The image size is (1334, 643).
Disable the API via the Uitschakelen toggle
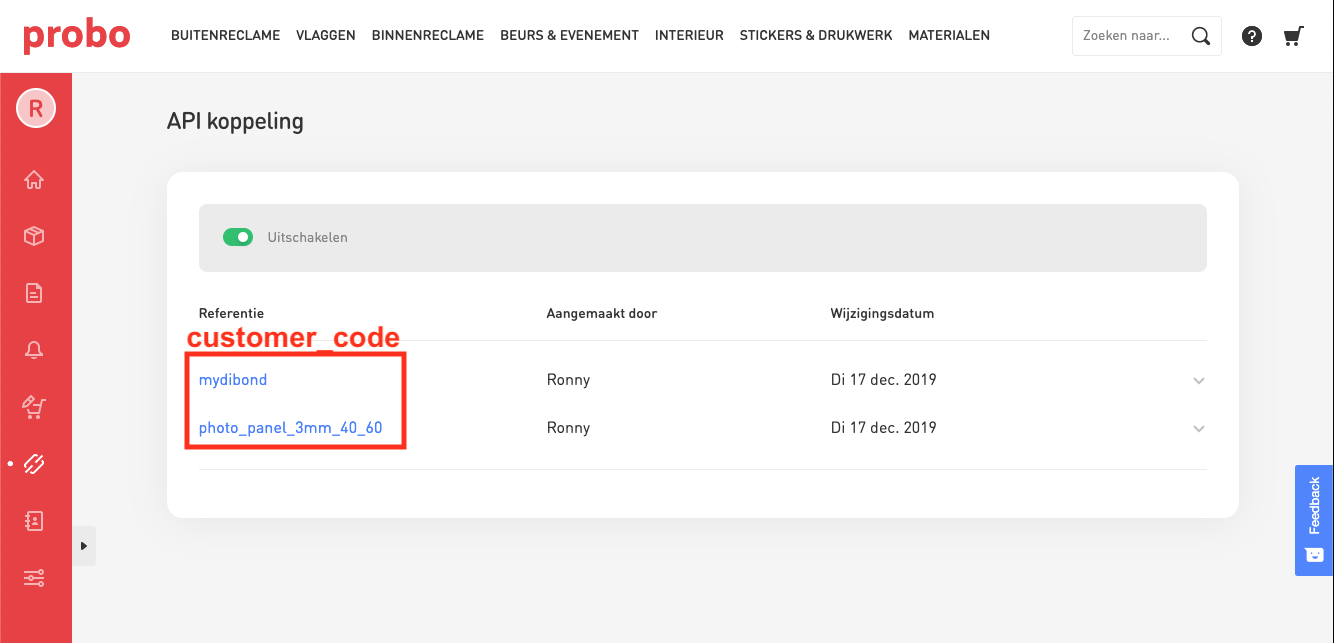pos(238,237)
